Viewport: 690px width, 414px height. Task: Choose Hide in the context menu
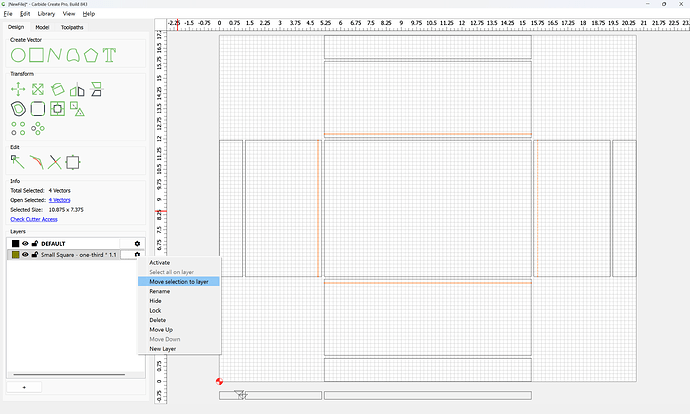click(179, 301)
